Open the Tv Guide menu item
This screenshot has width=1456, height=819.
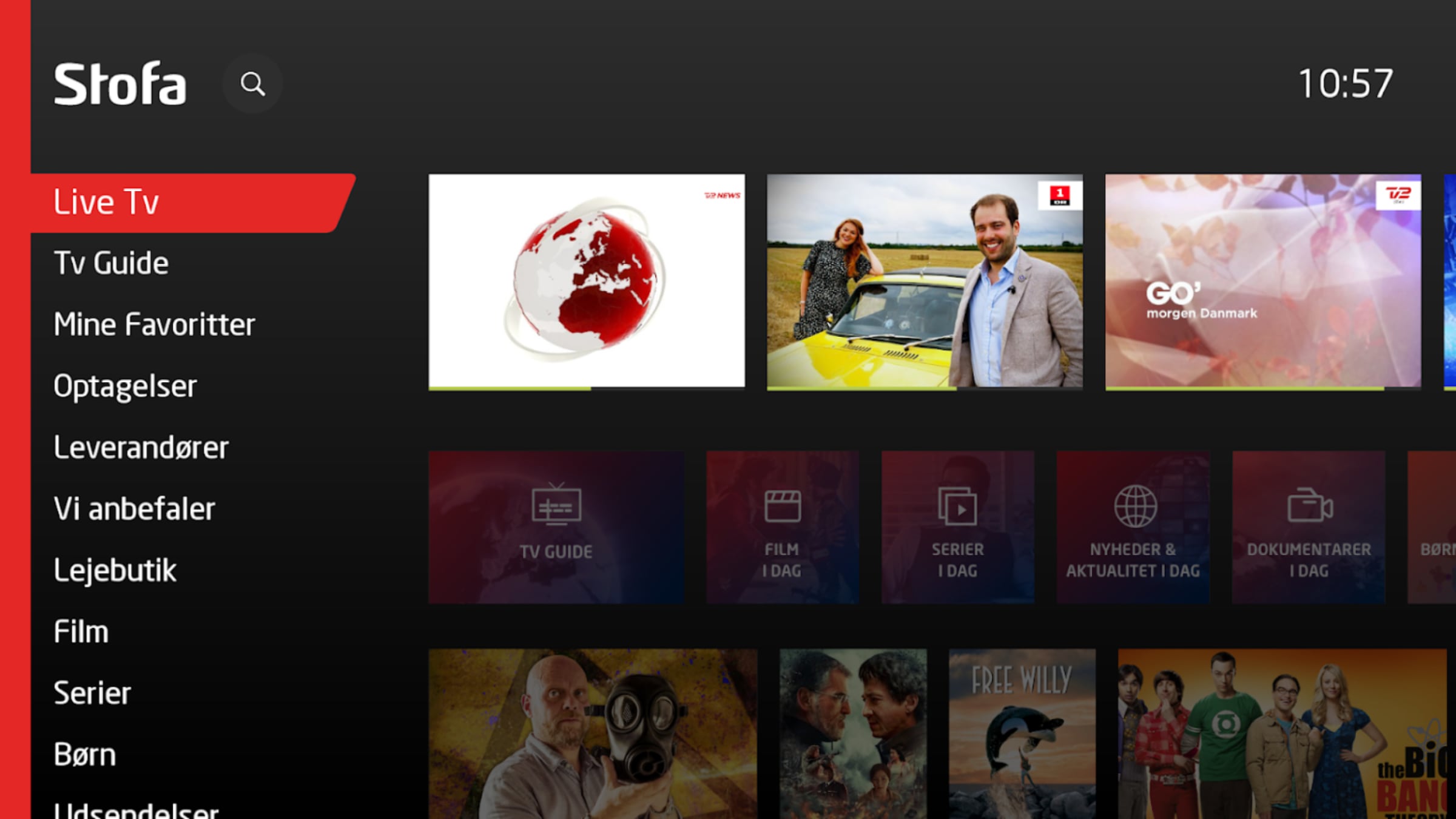(110, 261)
